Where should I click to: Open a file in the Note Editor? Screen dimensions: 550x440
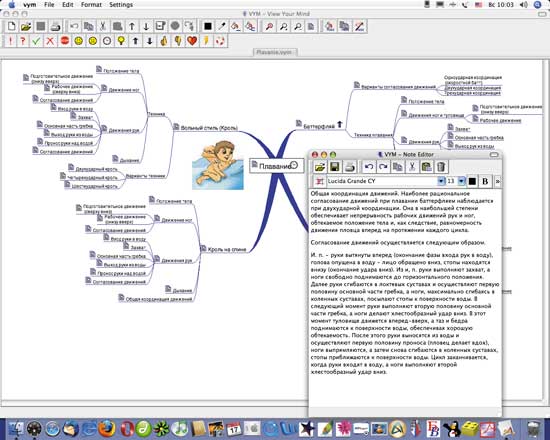320,167
